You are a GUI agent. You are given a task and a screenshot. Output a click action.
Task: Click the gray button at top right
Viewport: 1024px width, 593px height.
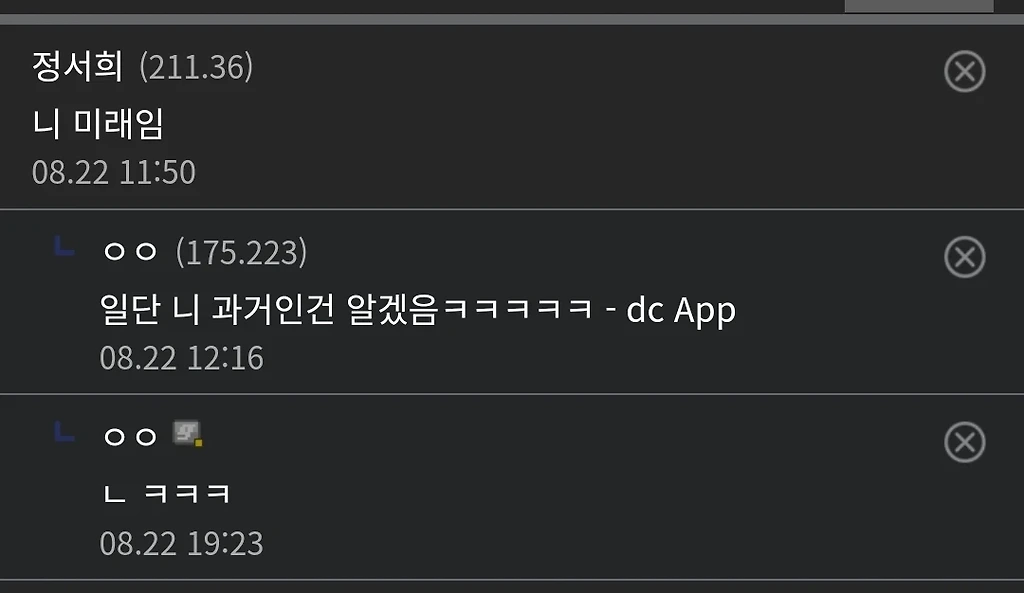pos(919,6)
